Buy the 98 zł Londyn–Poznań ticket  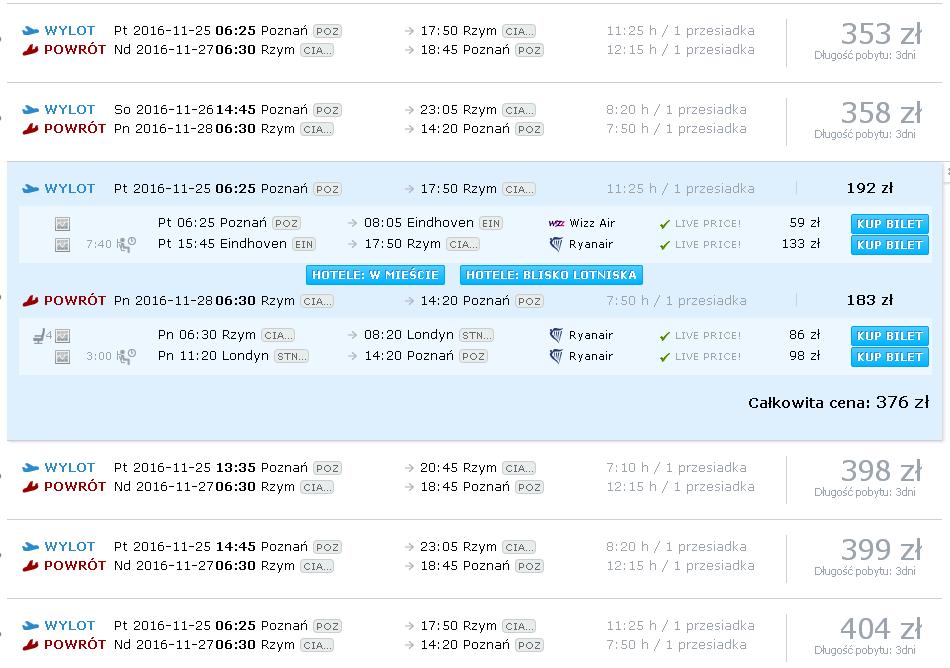[x=889, y=357]
